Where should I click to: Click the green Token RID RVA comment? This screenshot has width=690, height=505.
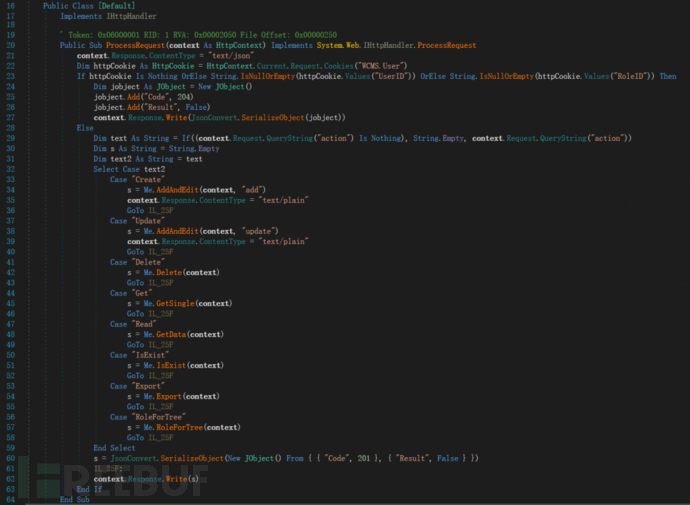[x=198, y=35]
